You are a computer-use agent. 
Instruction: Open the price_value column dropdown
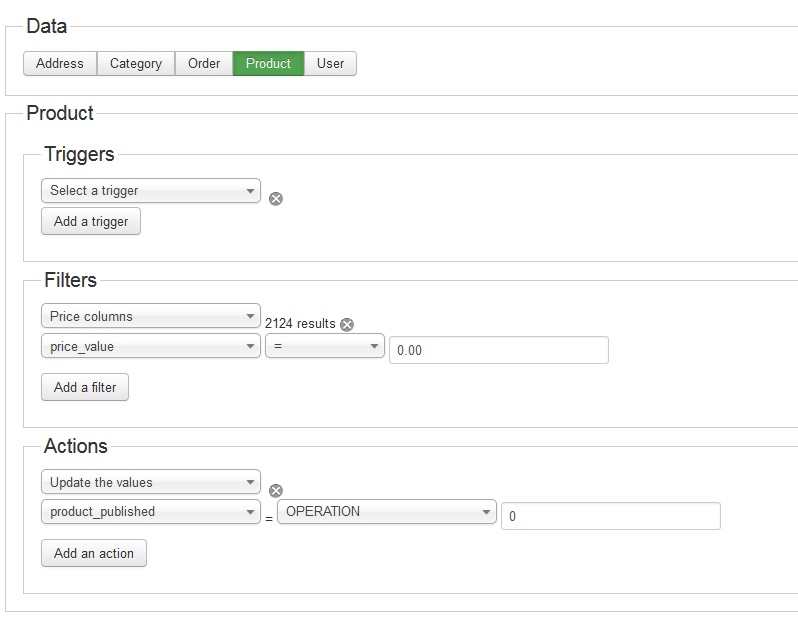click(x=151, y=347)
